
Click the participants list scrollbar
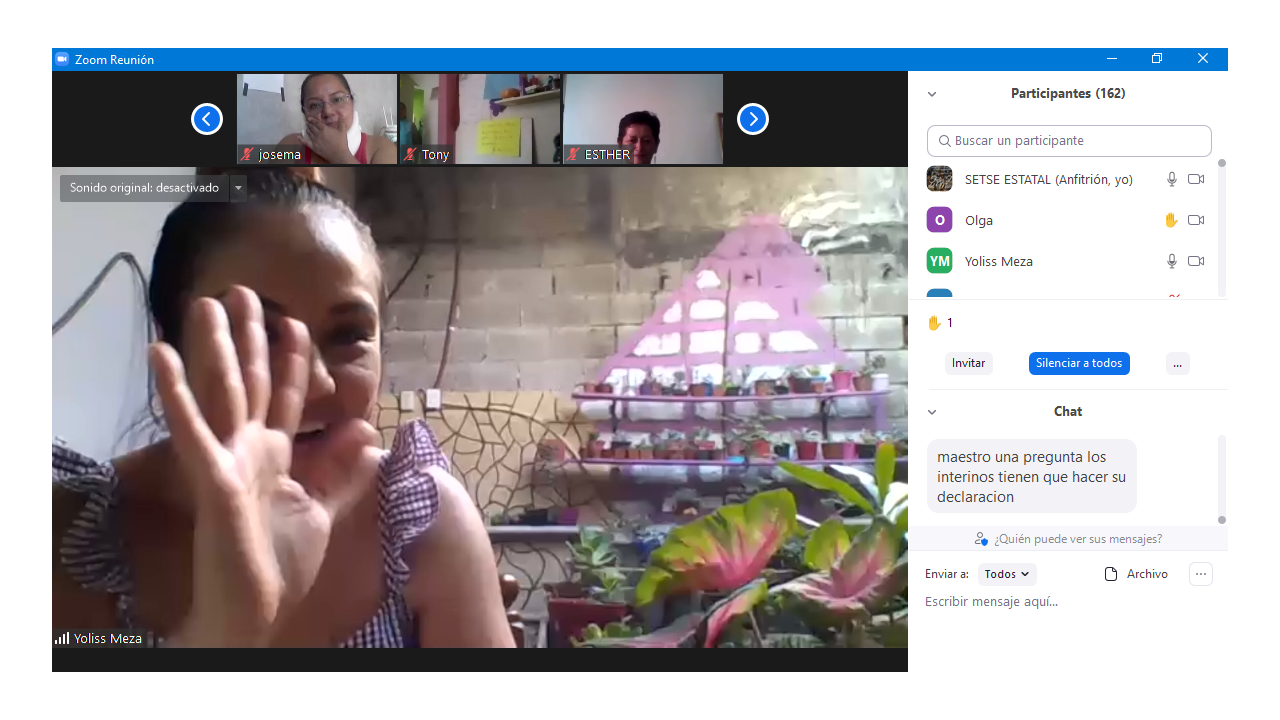pos(1221,227)
